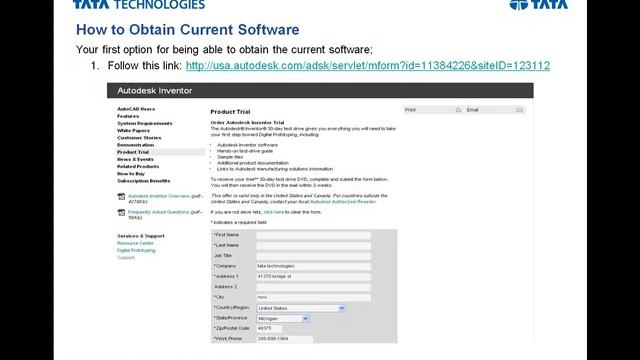640x360 pixels.
Task: Open Subscription Benefits sidebar item
Action: tap(143, 181)
